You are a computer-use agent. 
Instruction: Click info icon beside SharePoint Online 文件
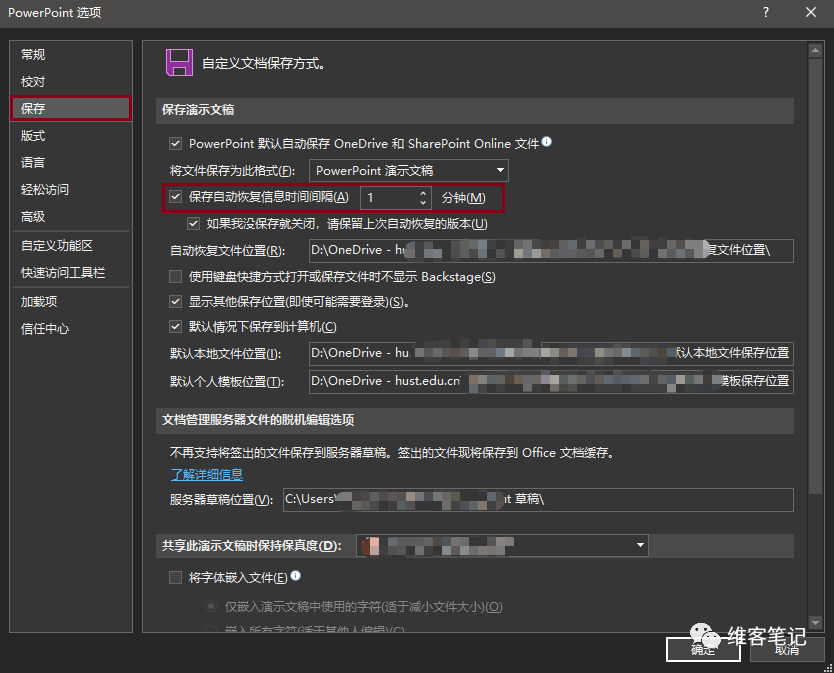pos(547,142)
